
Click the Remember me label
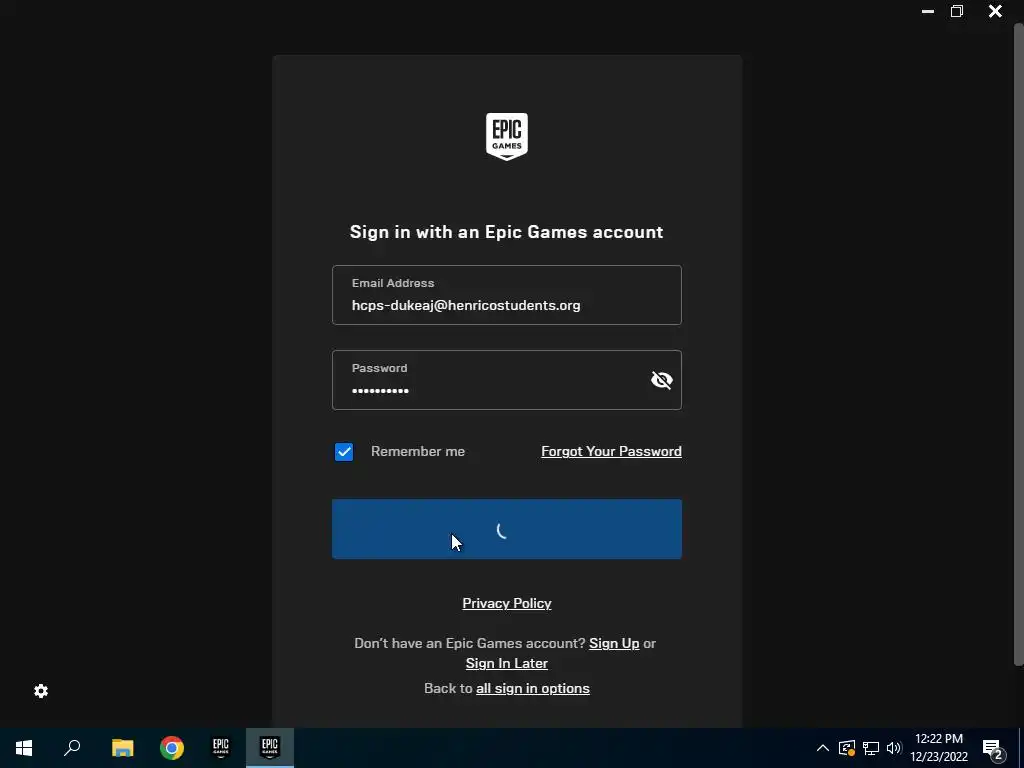pos(418,451)
